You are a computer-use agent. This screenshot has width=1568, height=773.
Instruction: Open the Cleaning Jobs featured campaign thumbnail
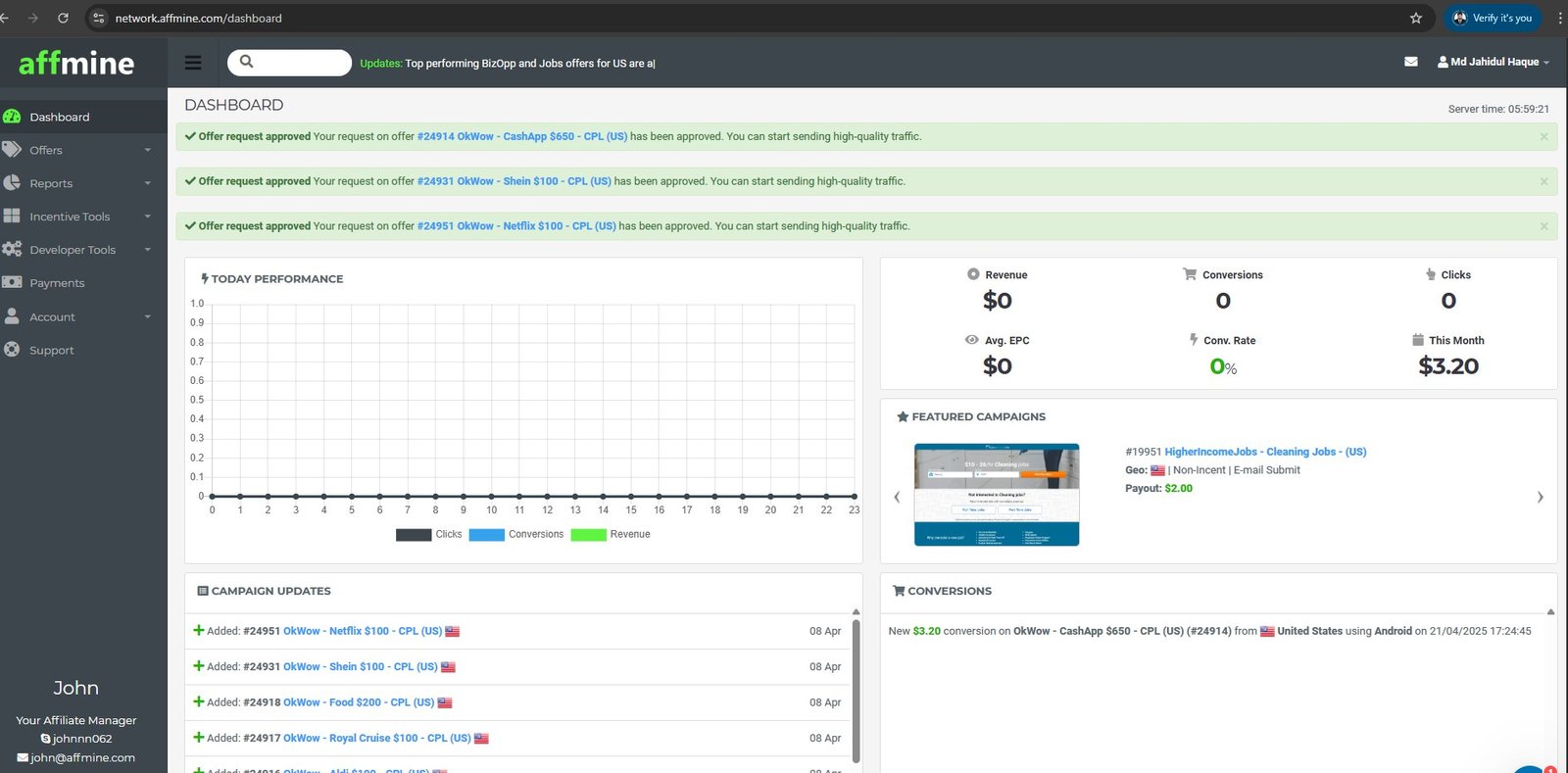(997, 495)
